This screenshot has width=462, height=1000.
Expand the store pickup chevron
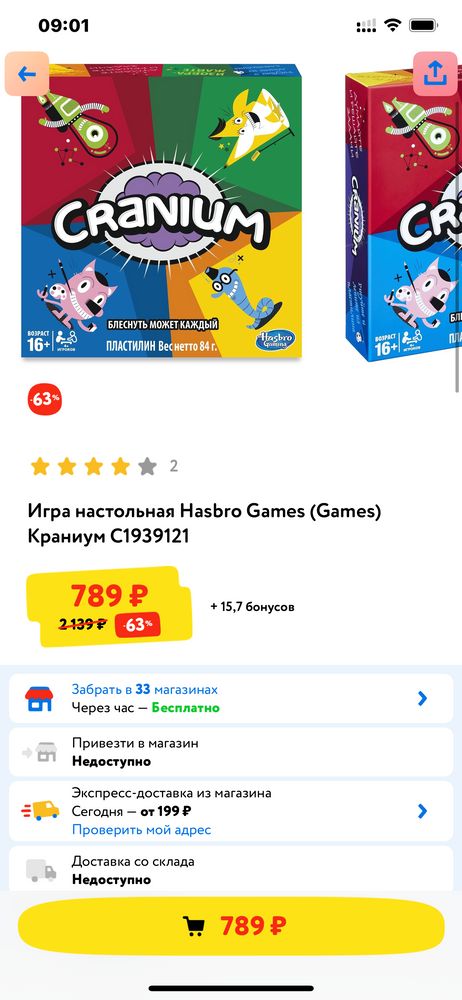click(x=422, y=698)
